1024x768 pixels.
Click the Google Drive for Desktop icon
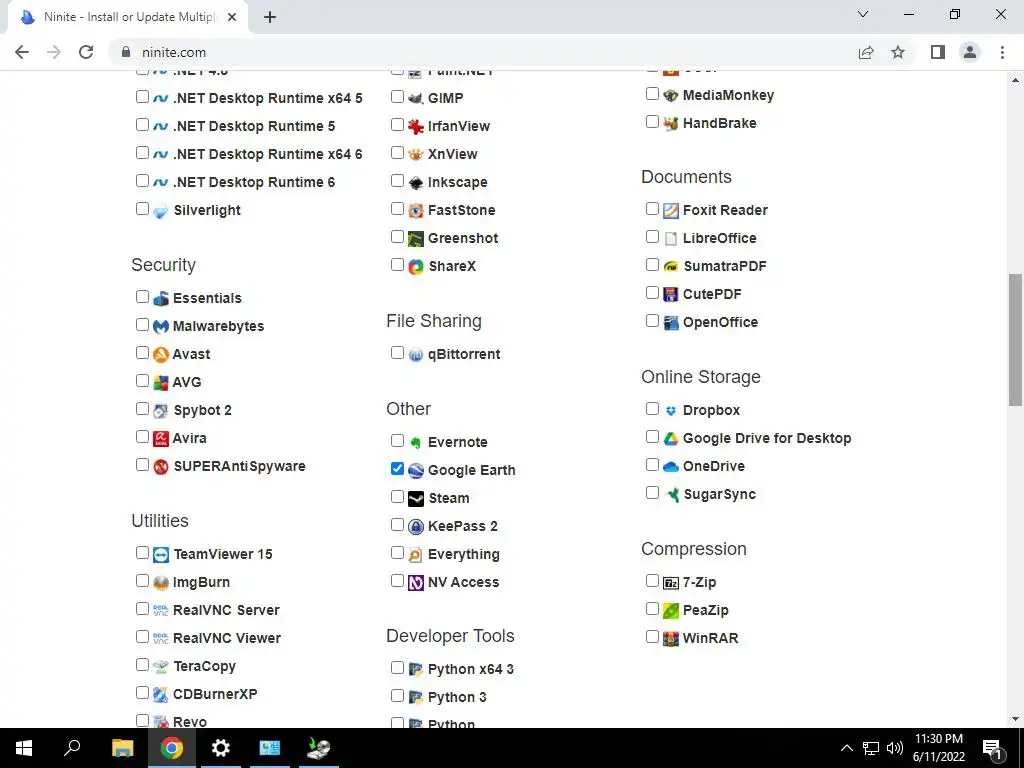(671, 438)
